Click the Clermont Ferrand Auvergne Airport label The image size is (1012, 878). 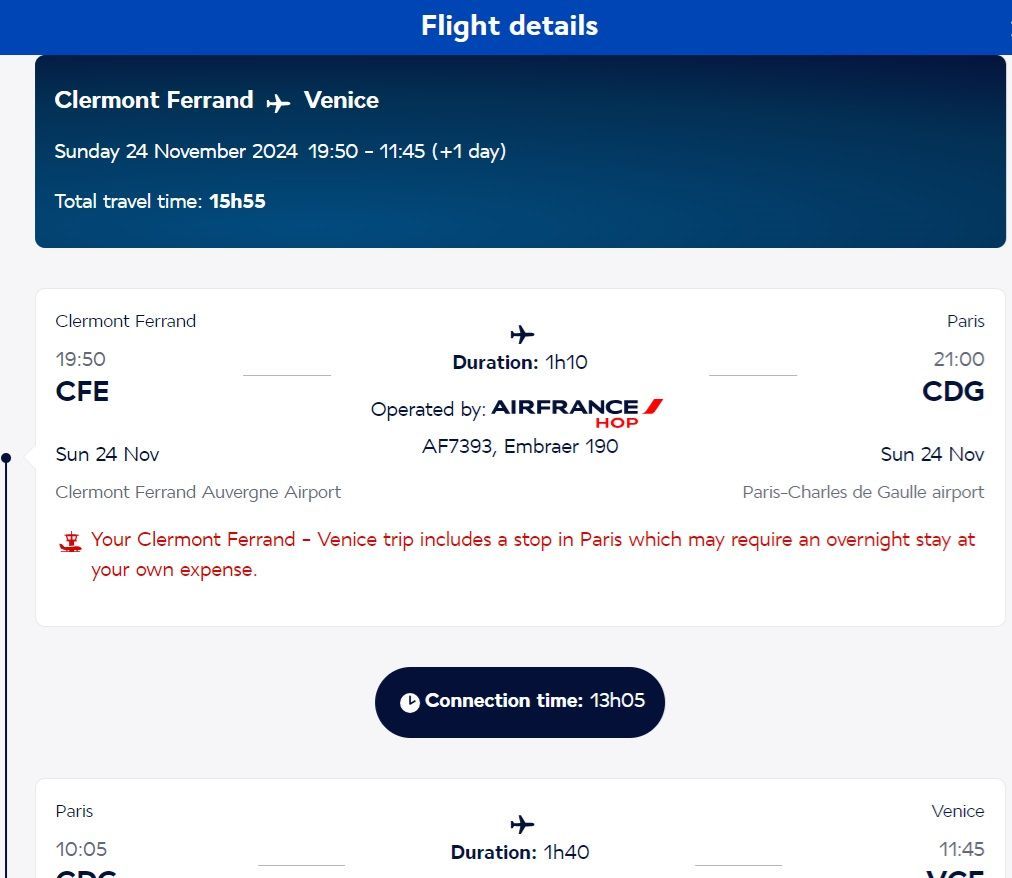(198, 492)
